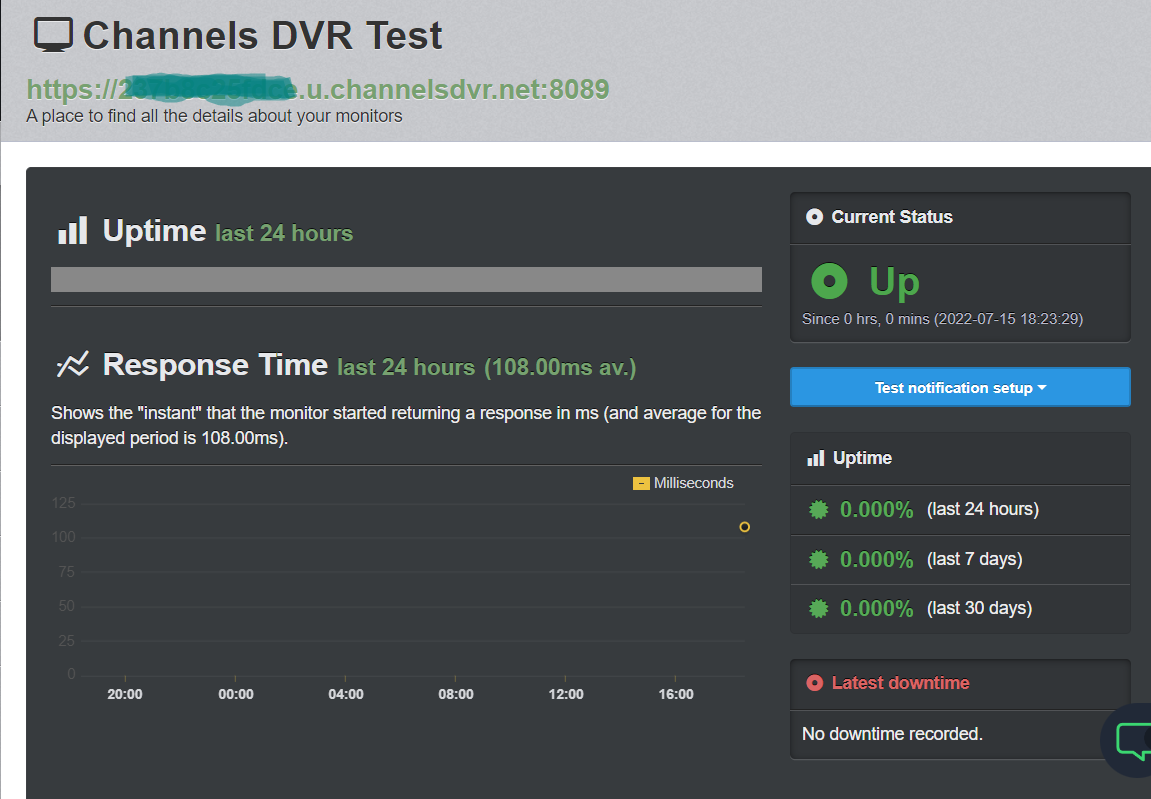Click the 0.000% last 24 hours uptime value
This screenshot has width=1151, height=799.
[x=876, y=510]
